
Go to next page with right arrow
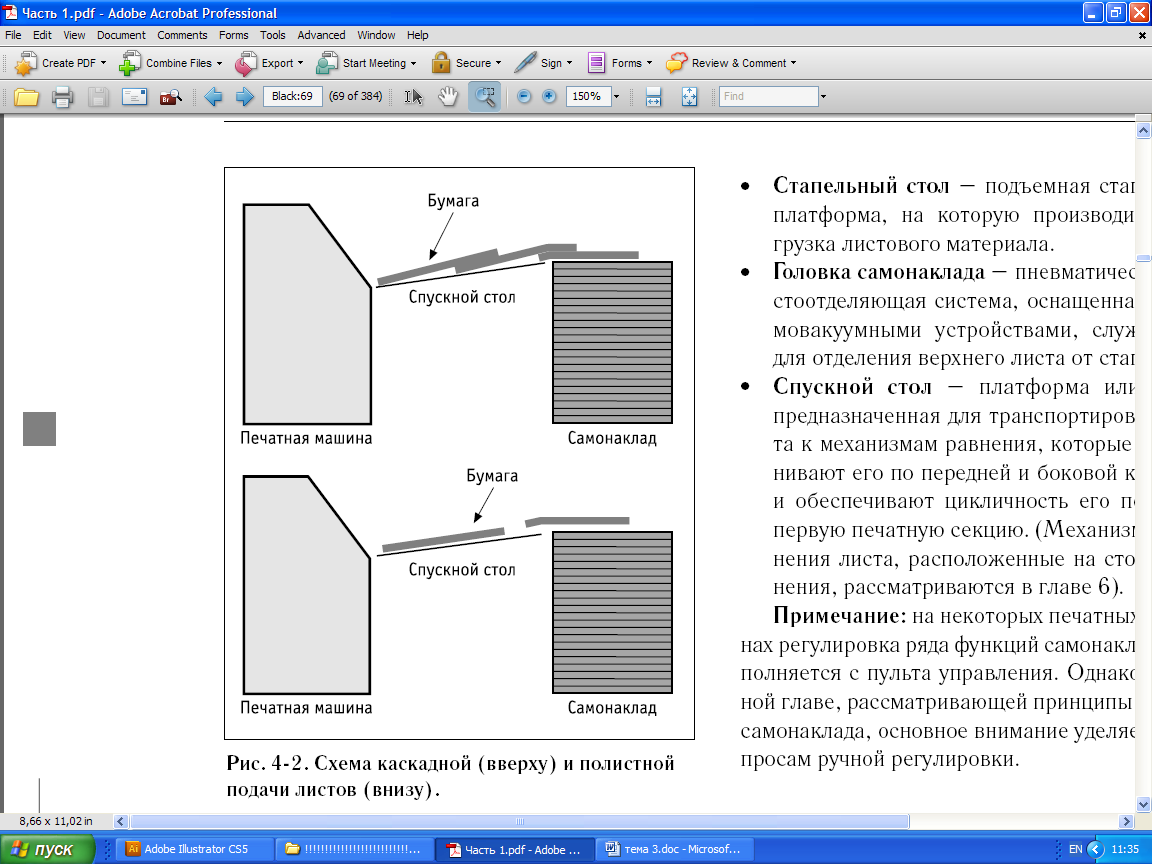[245, 96]
